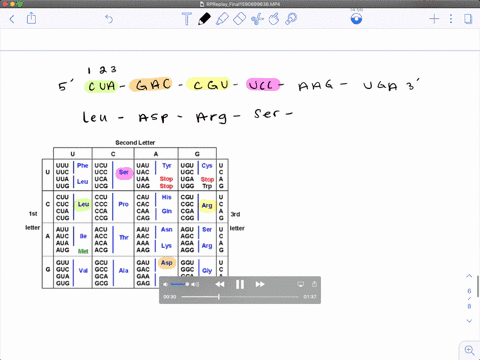
Task: Click the Ala entry in codon table
Action: coord(123,270)
